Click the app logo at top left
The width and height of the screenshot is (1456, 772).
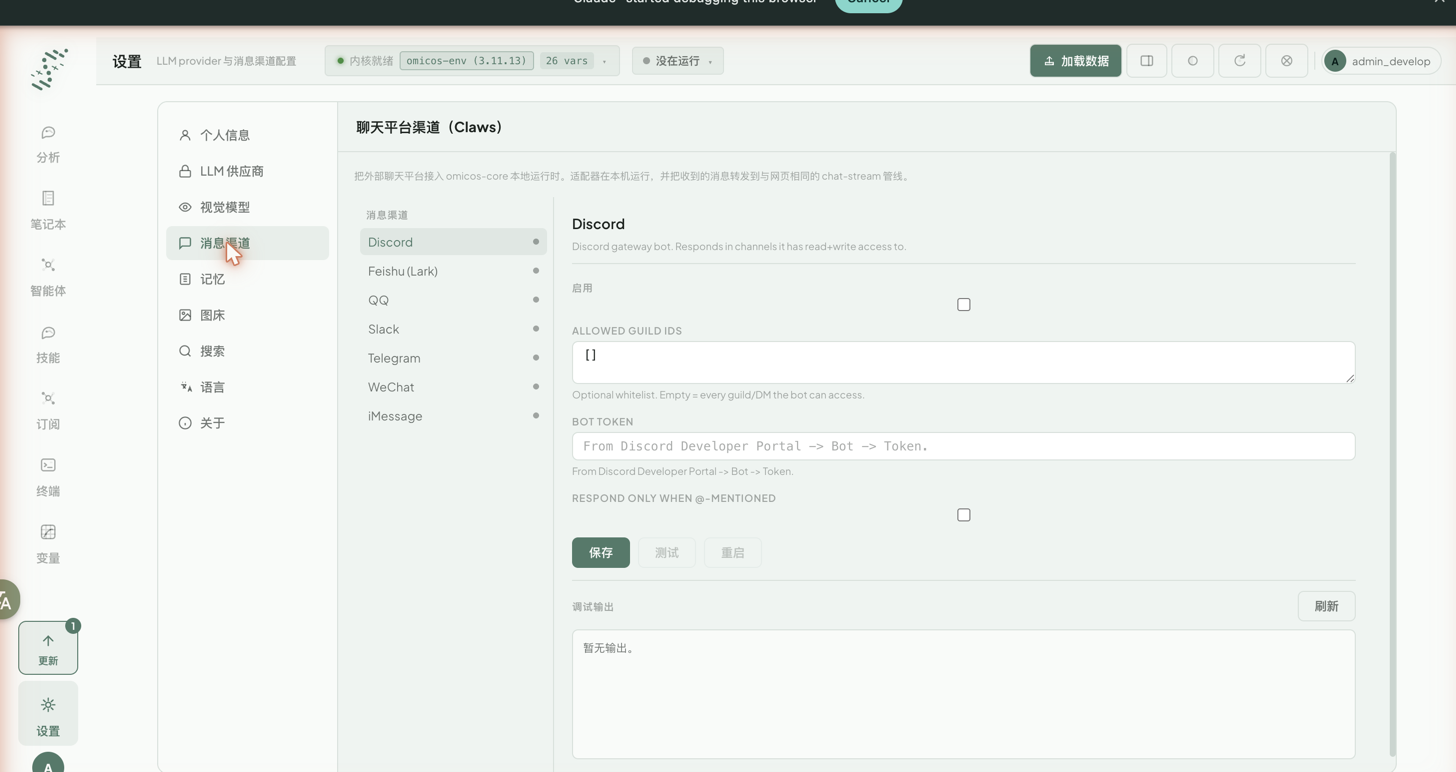pos(48,68)
